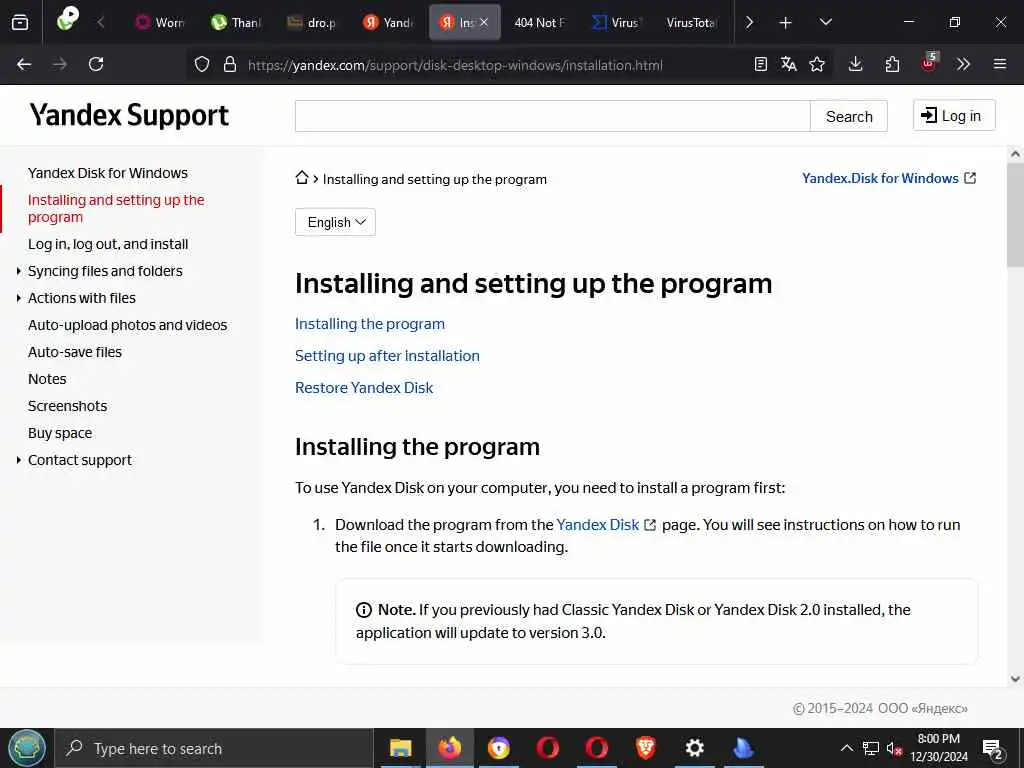Bookmark this page with the star
Screen dimensions: 1024x768
[817, 64]
